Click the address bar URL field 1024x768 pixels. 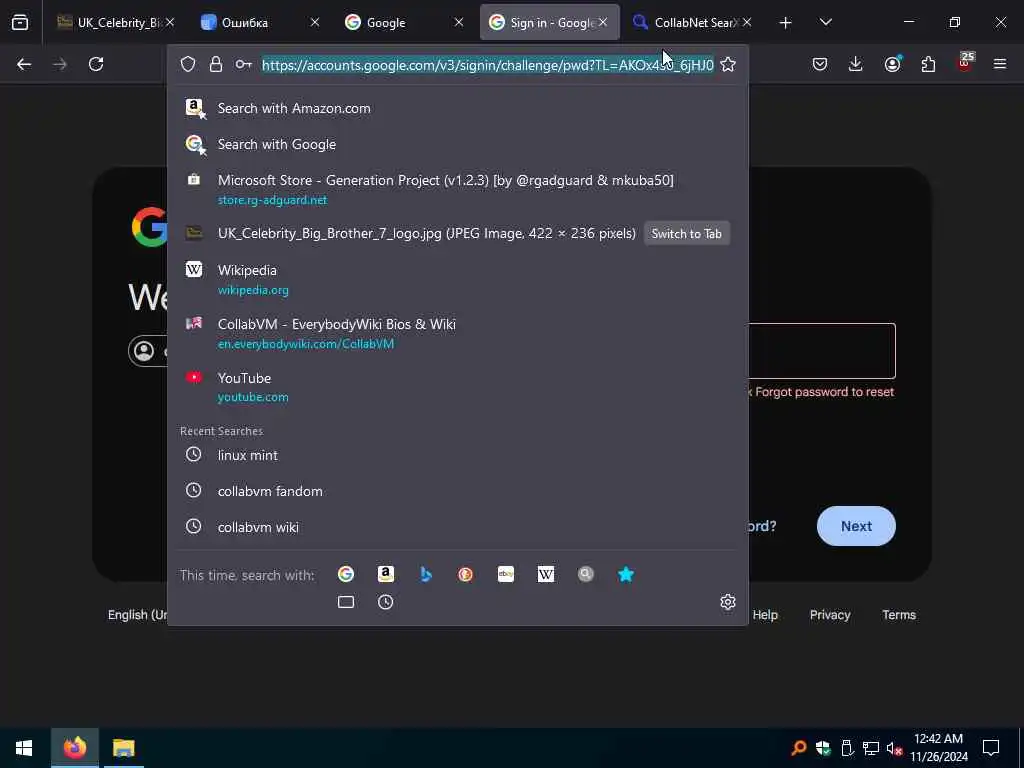point(488,65)
